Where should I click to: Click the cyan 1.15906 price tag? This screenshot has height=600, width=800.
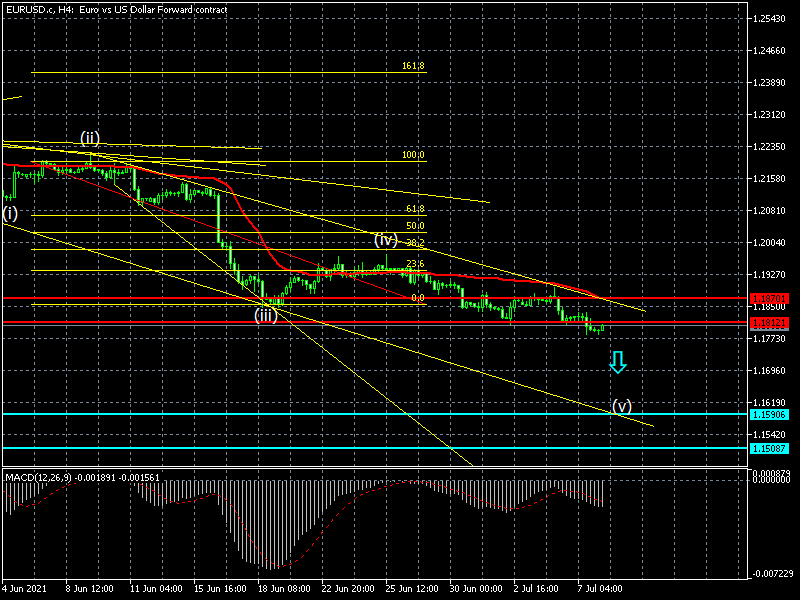769,414
